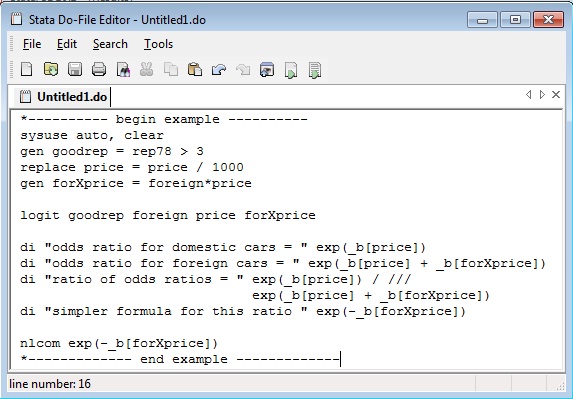This screenshot has width=573, height=399.
Task: Click the Undo arrow icon
Action: (x=219, y=69)
